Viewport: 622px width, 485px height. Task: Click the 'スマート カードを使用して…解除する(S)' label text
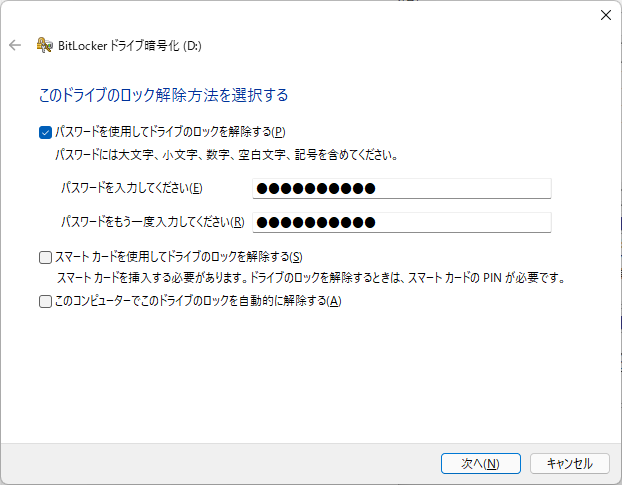(178, 257)
